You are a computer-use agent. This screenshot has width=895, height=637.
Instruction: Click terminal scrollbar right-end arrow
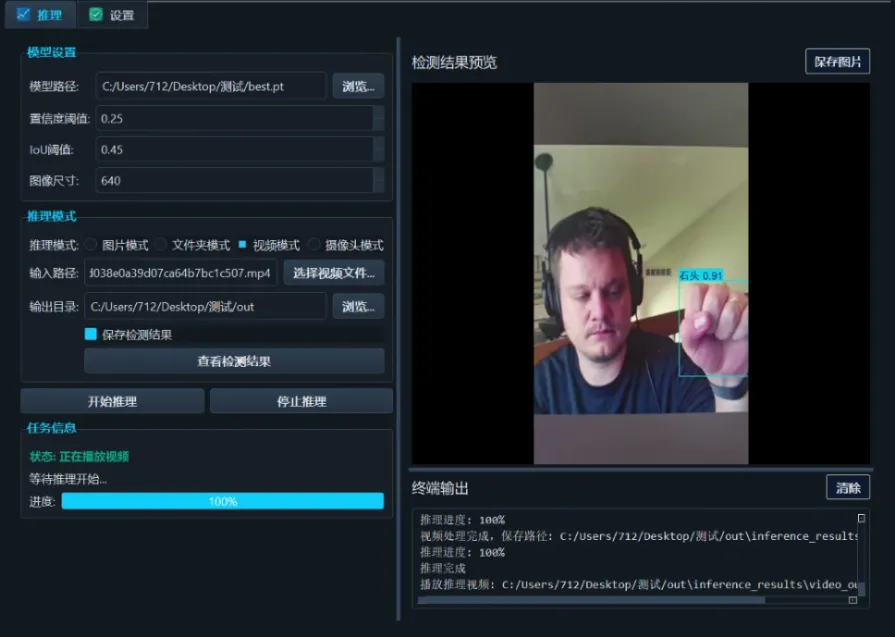click(853, 600)
